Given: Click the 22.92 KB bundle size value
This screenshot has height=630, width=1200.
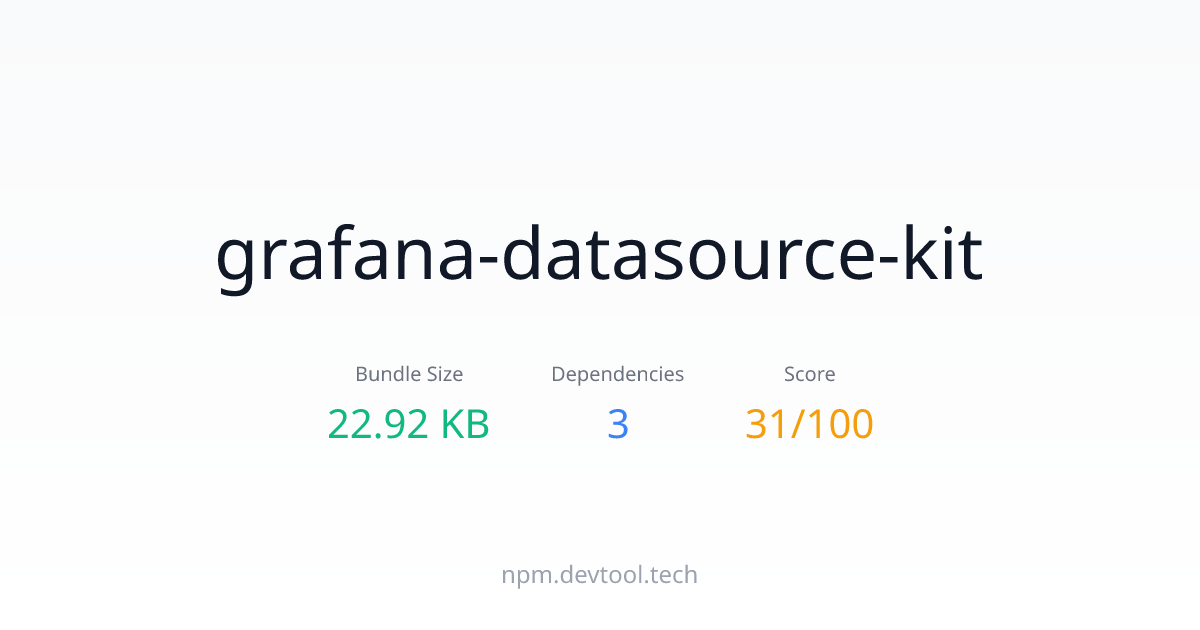Looking at the screenshot, I should click(x=409, y=424).
